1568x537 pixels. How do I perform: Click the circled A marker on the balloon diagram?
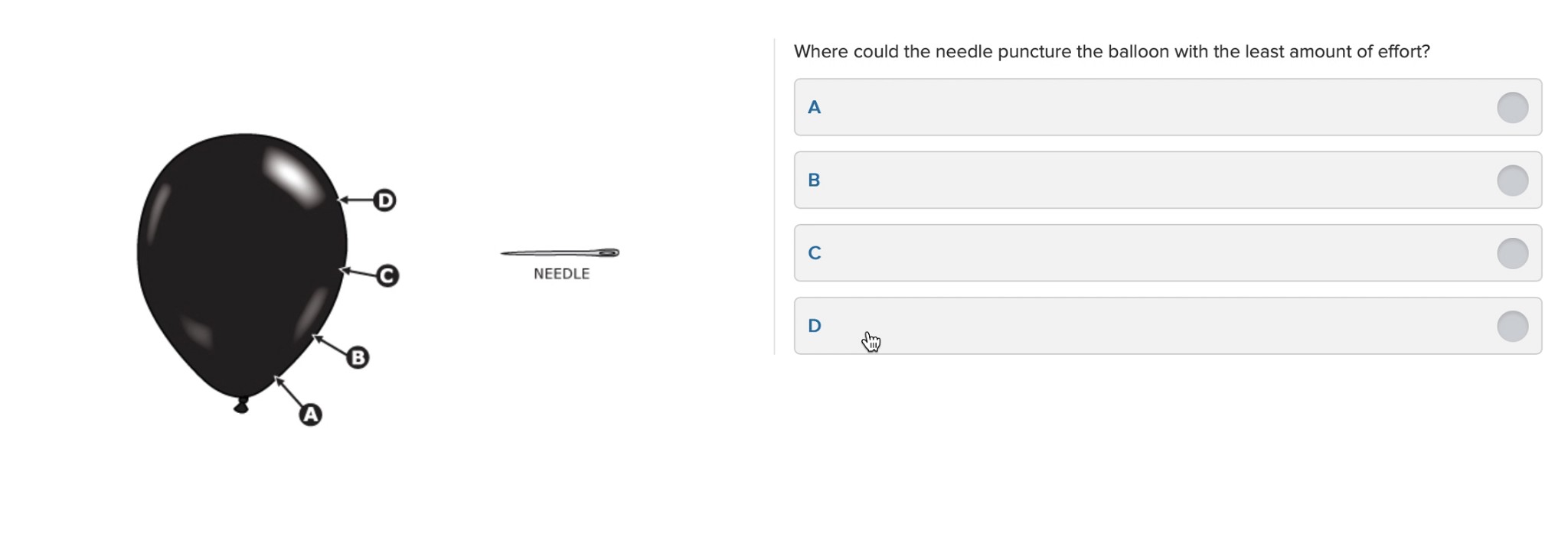point(310,415)
